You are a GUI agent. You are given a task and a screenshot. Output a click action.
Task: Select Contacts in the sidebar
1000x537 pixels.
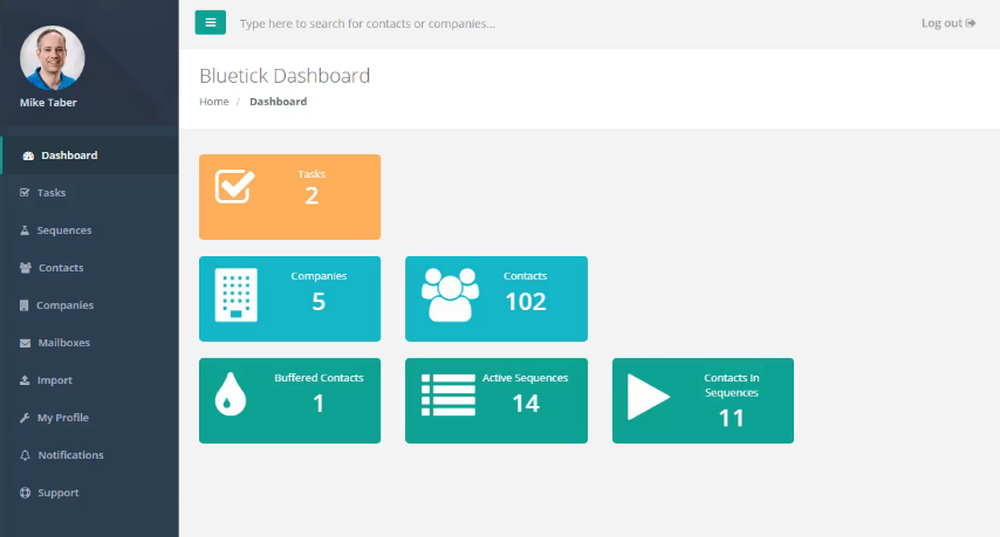click(90, 268)
